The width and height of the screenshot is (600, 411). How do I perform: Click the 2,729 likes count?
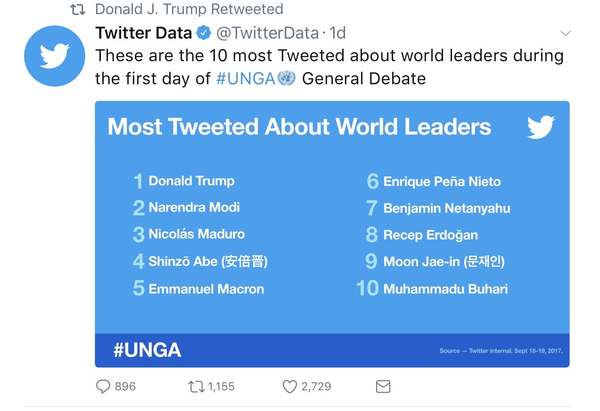tap(316, 386)
